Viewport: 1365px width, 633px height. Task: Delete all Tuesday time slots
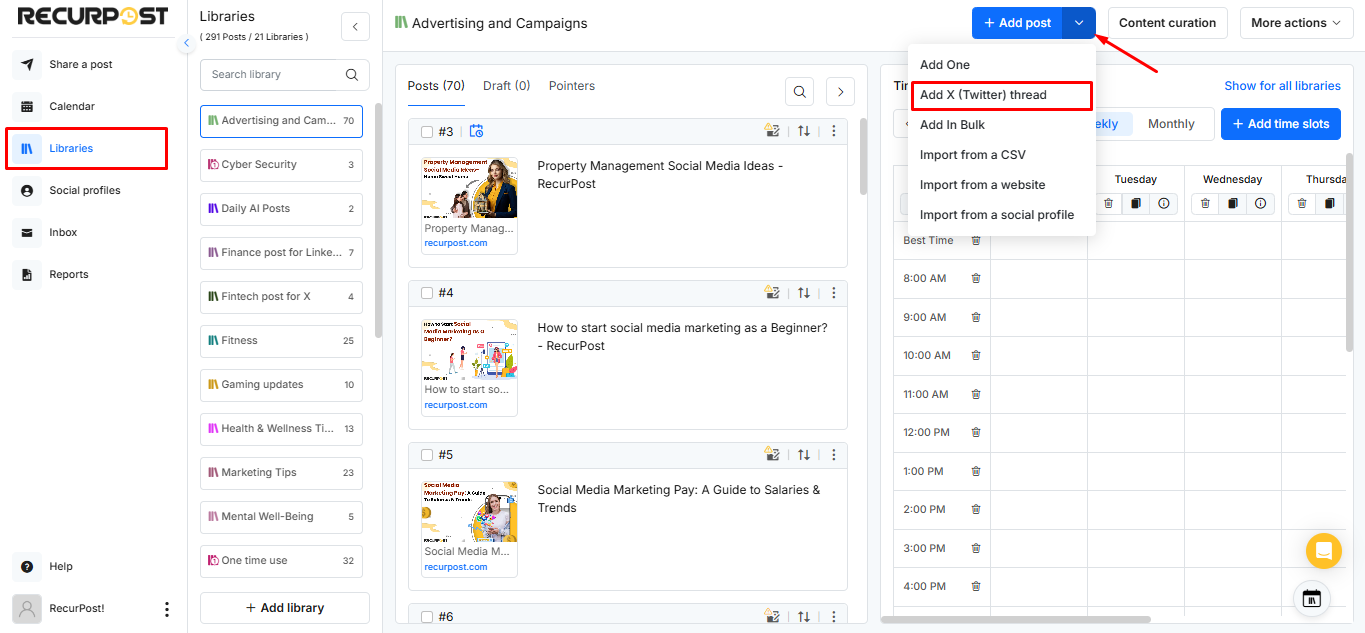[1109, 203]
